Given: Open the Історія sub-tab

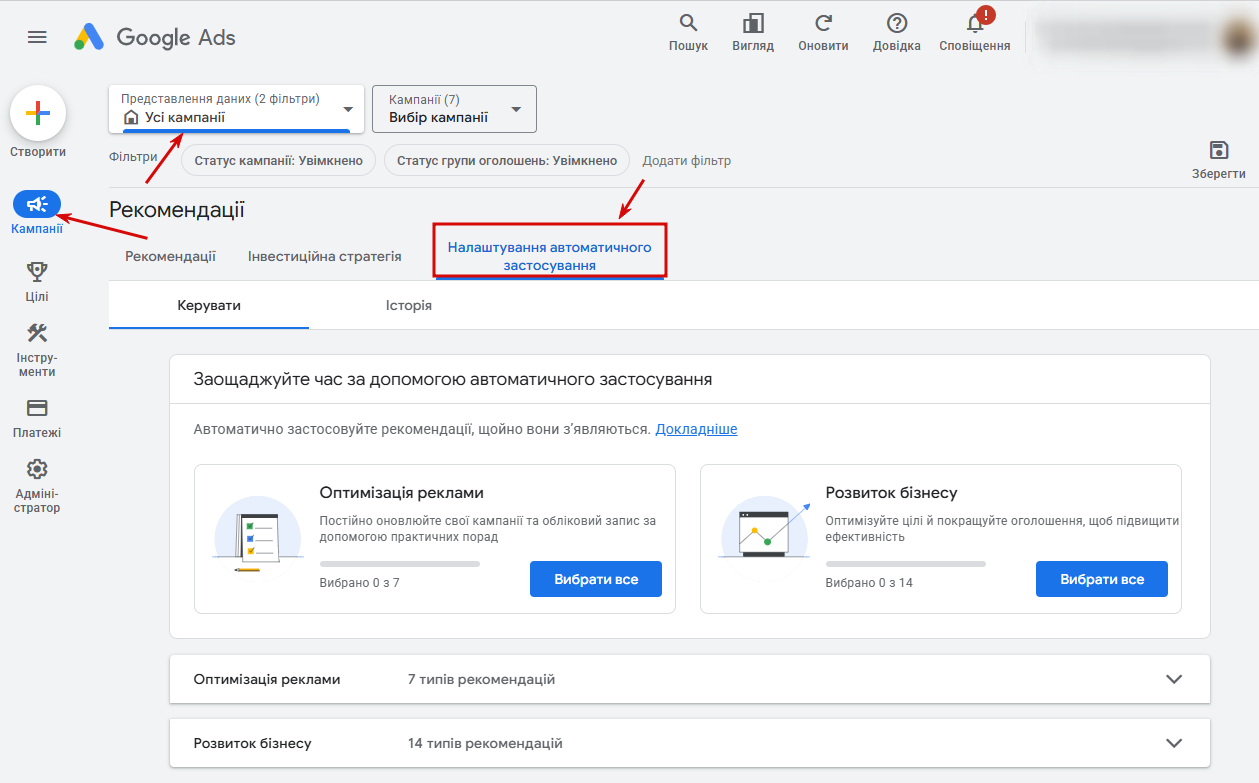Looking at the screenshot, I should [x=409, y=305].
